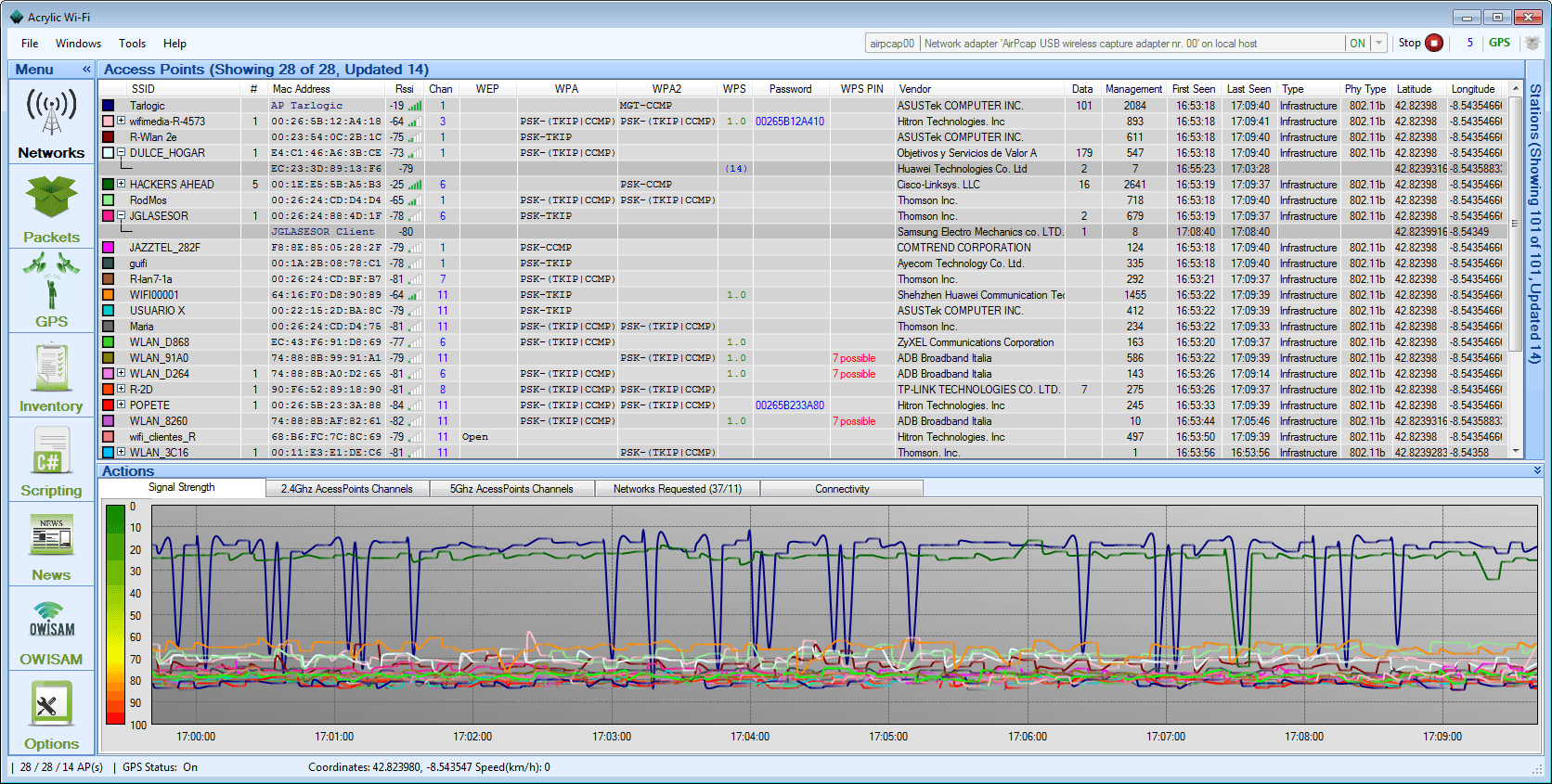Toggle the adapter ON switch
The image size is (1552, 784).
(x=1358, y=43)
